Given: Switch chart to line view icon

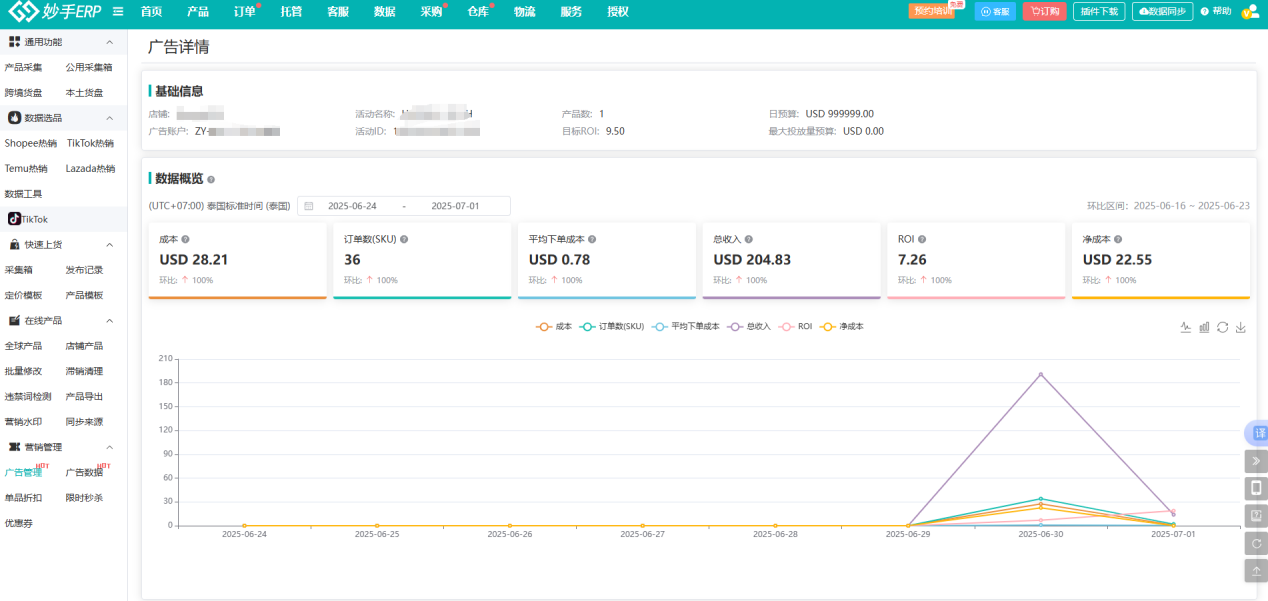Looking at the screenshot, I should pyautogui.click(x=1185, y=327).
